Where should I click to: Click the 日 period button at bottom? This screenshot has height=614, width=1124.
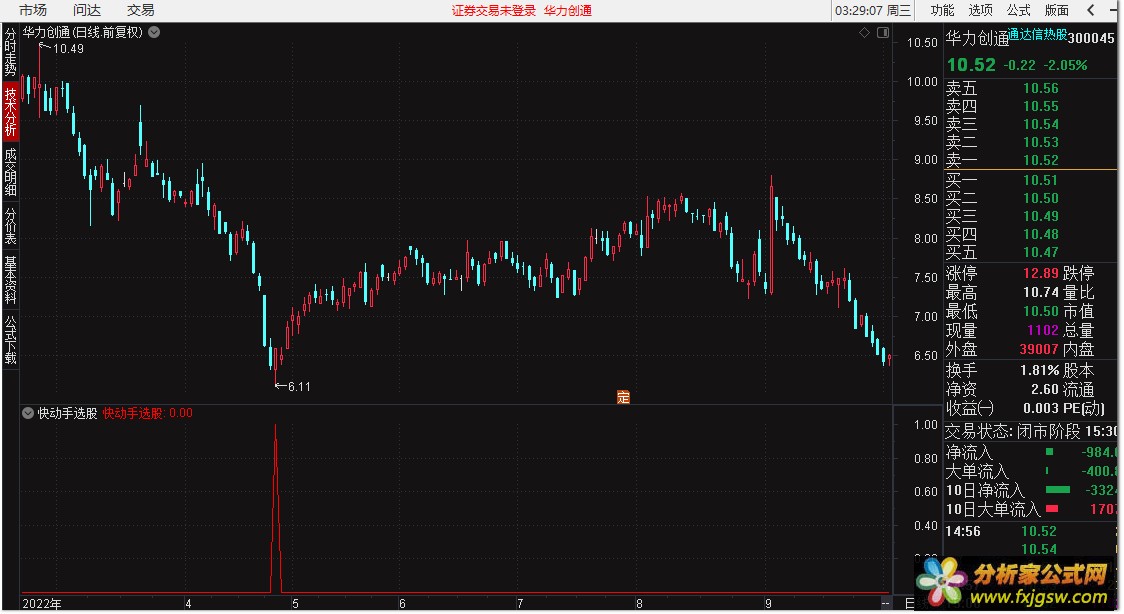point(909,604)
